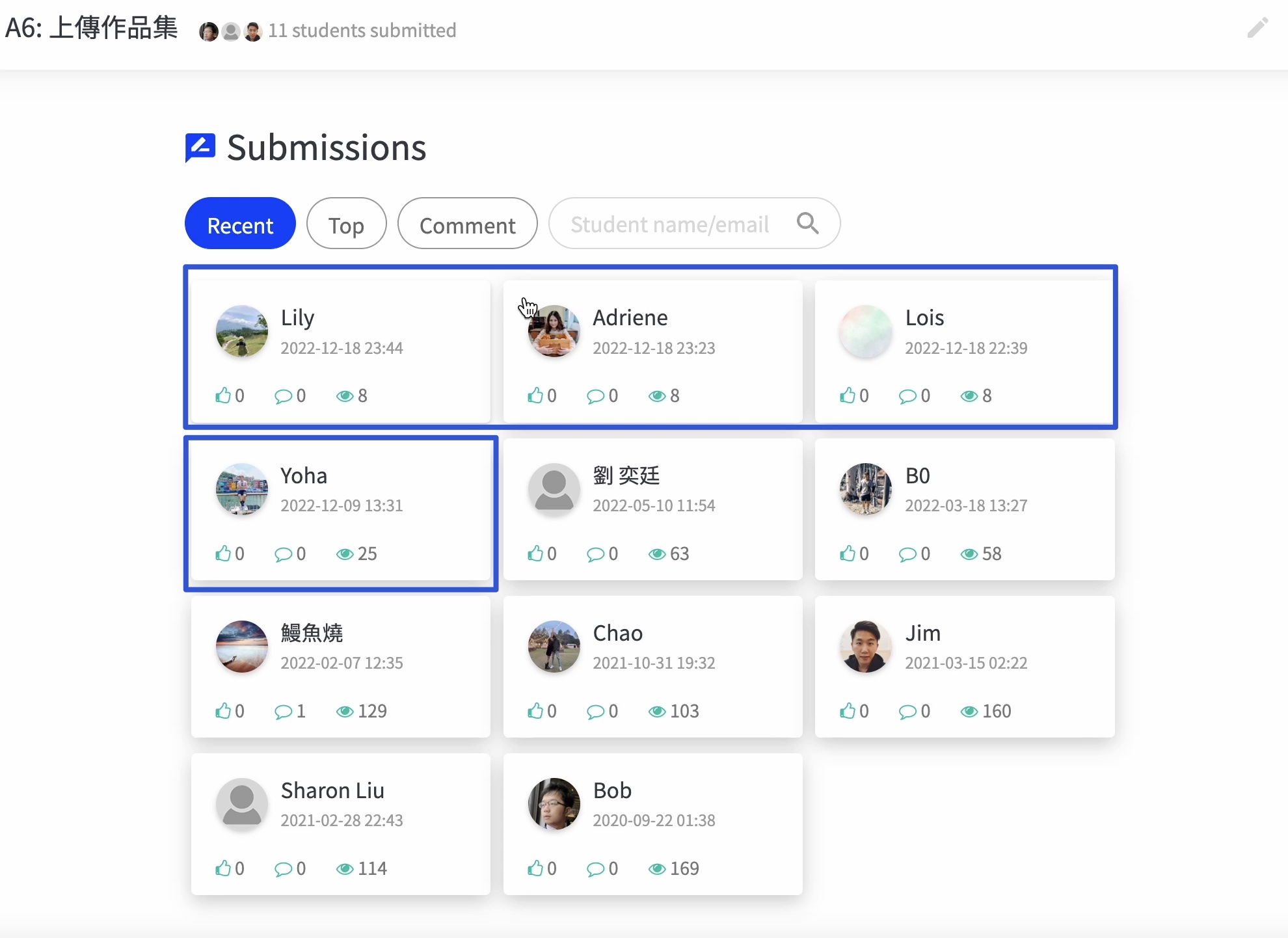Select the Comment filter tab
Screen dimensions: 1288x938
[x=467, y=224]
